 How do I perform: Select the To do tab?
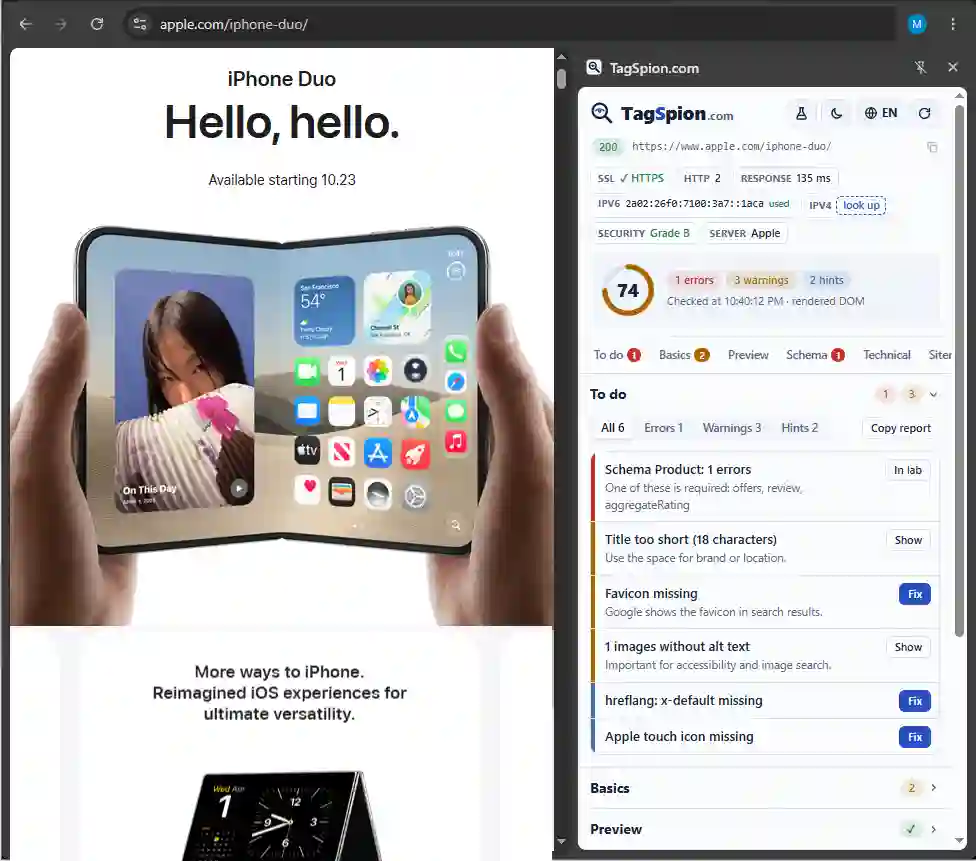click(x=617, y=355)
